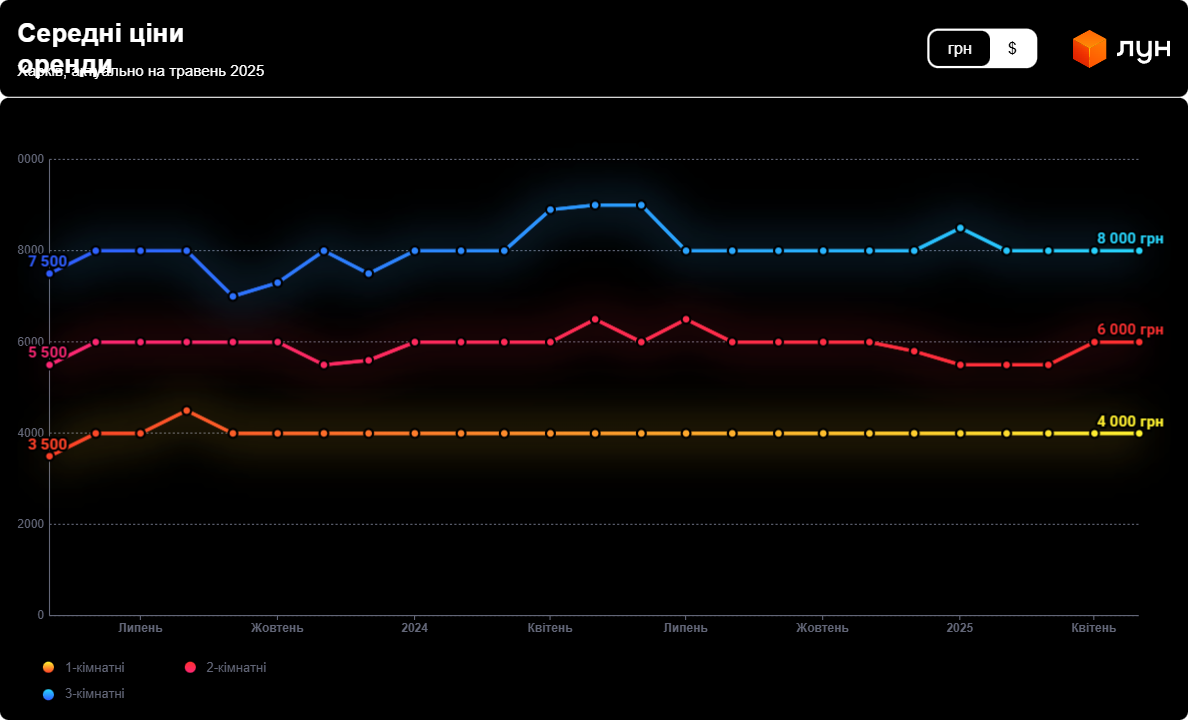The width and height of the screenshot is (1188, 720).
Task: Click the '6 000 грн' end label
Action: [1130, 329]
